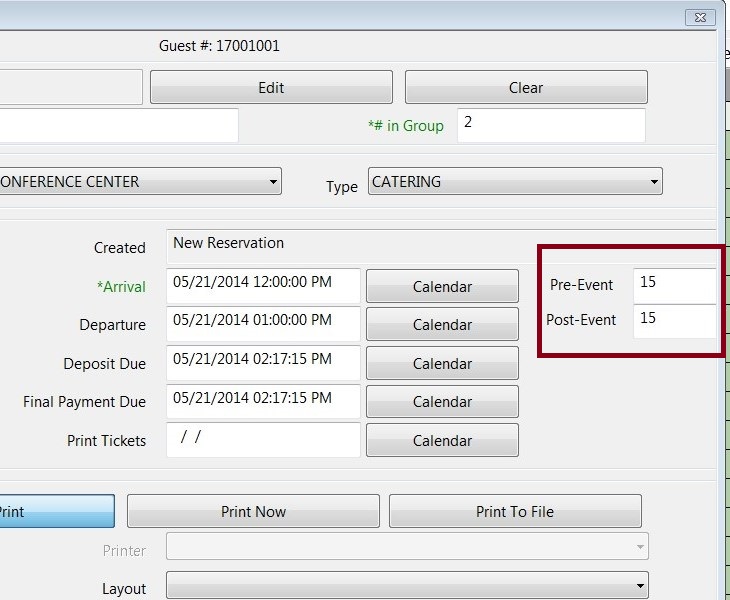The width and height of the screenshot is (730, 600).
Task: Expand the Layout dropdown
Action: pos(407,587)
